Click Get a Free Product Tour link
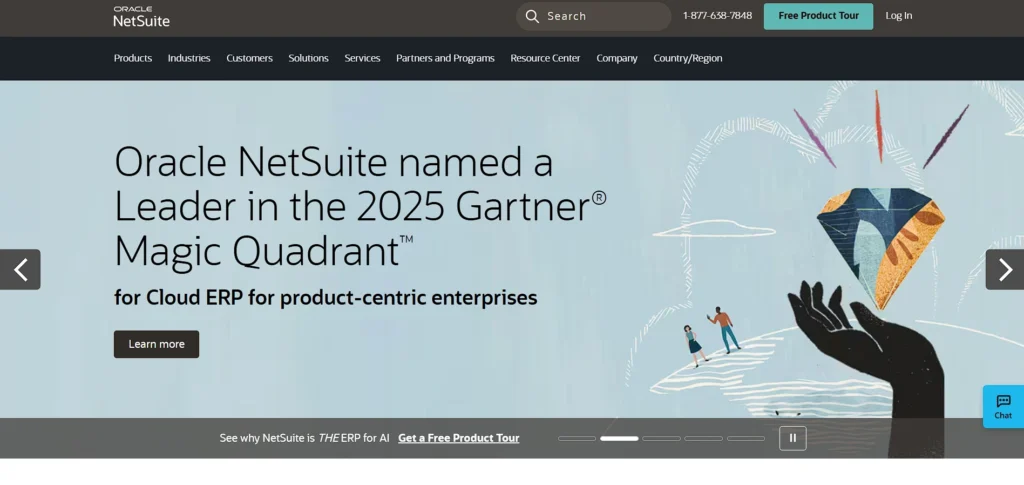The width and height of the screenshot is (1024, 485). pos(458,438)
